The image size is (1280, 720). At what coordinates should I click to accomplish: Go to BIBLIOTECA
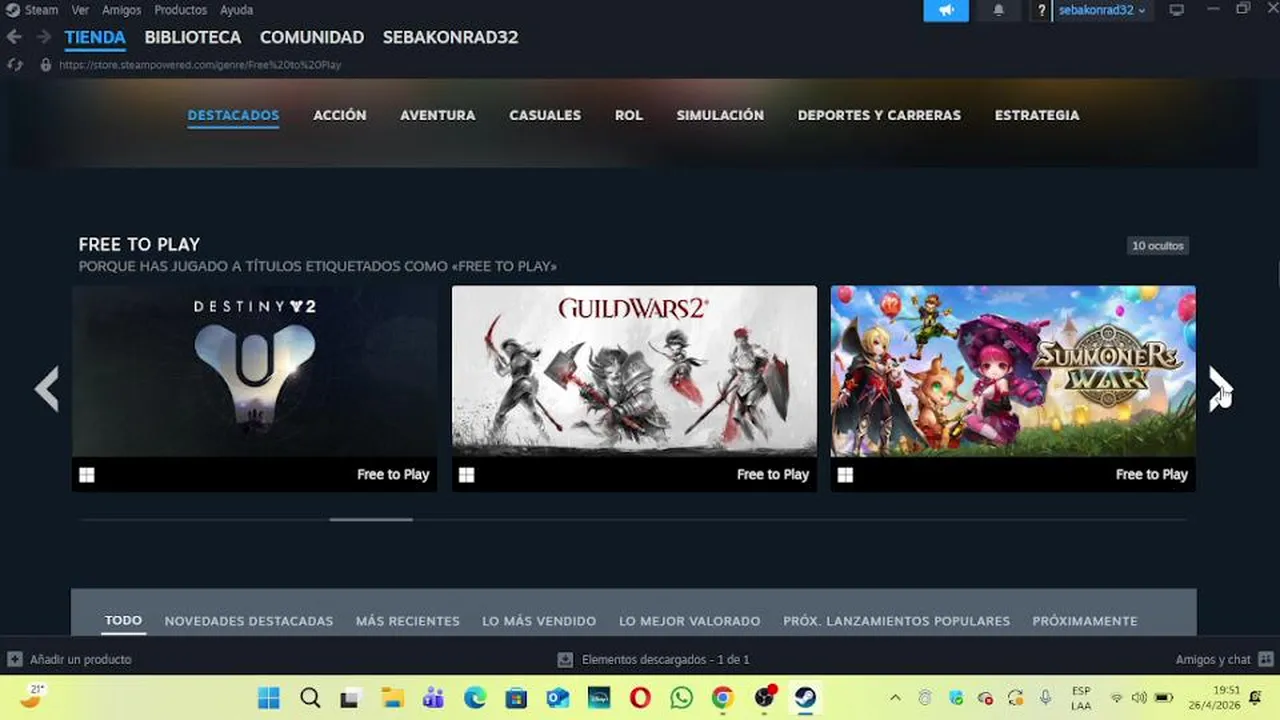(x=193, y=37)
